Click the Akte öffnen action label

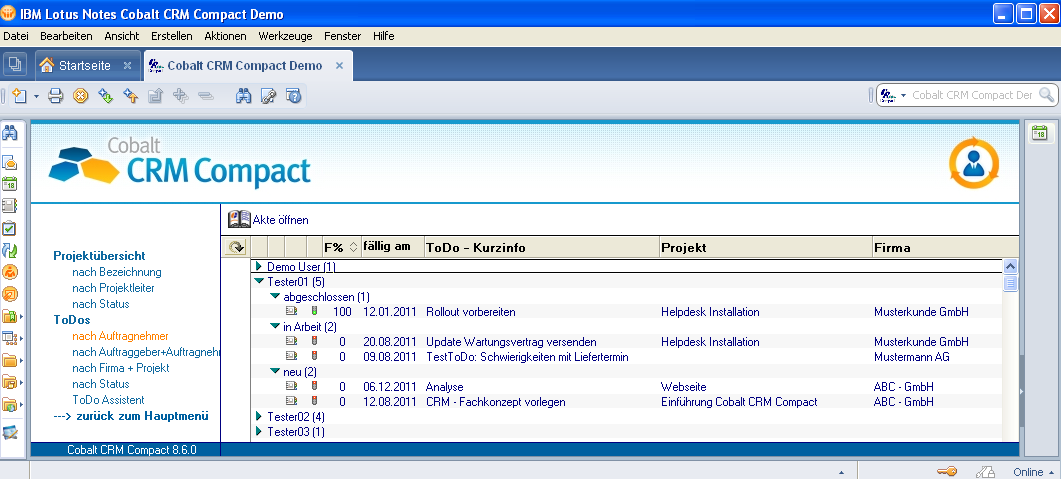pos(281,220)
